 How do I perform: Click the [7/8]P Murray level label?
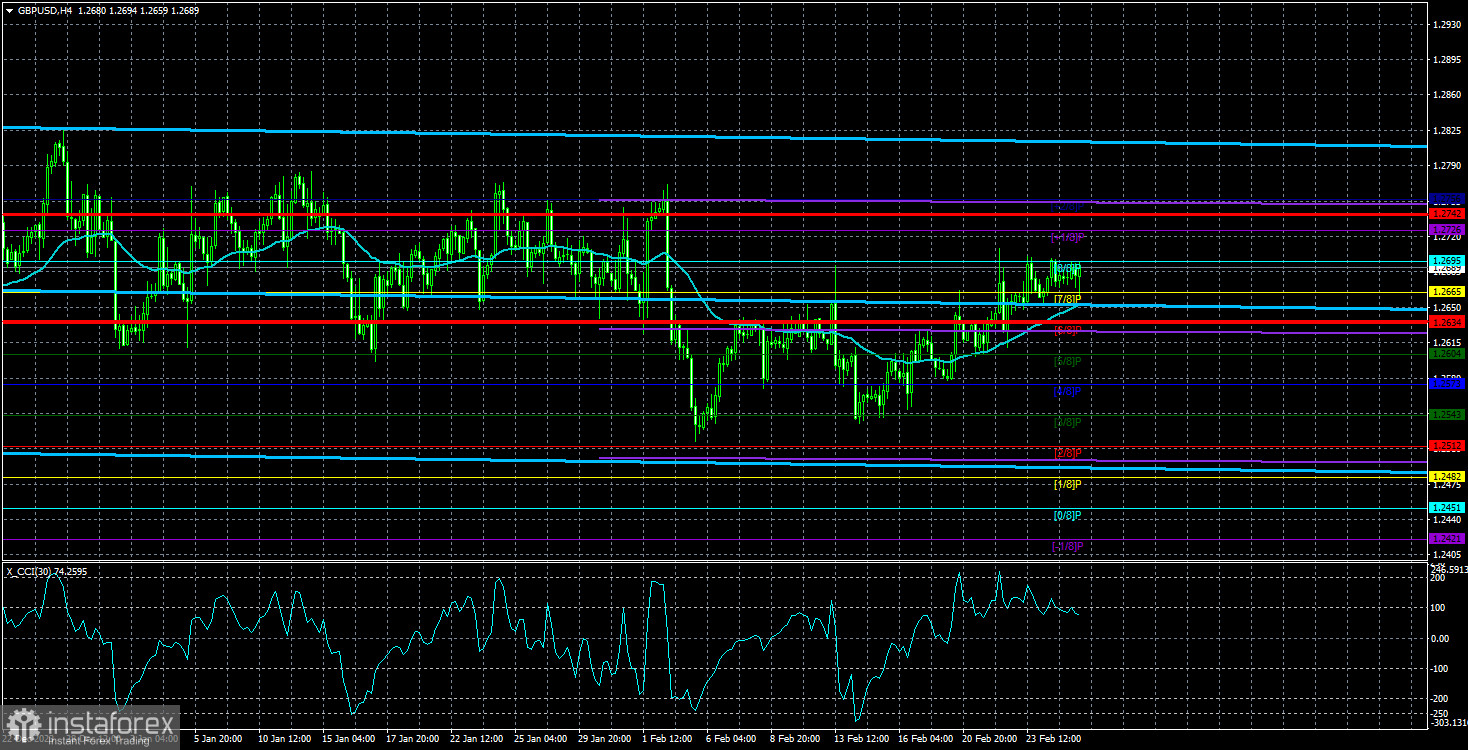[x=1068, y=299]
